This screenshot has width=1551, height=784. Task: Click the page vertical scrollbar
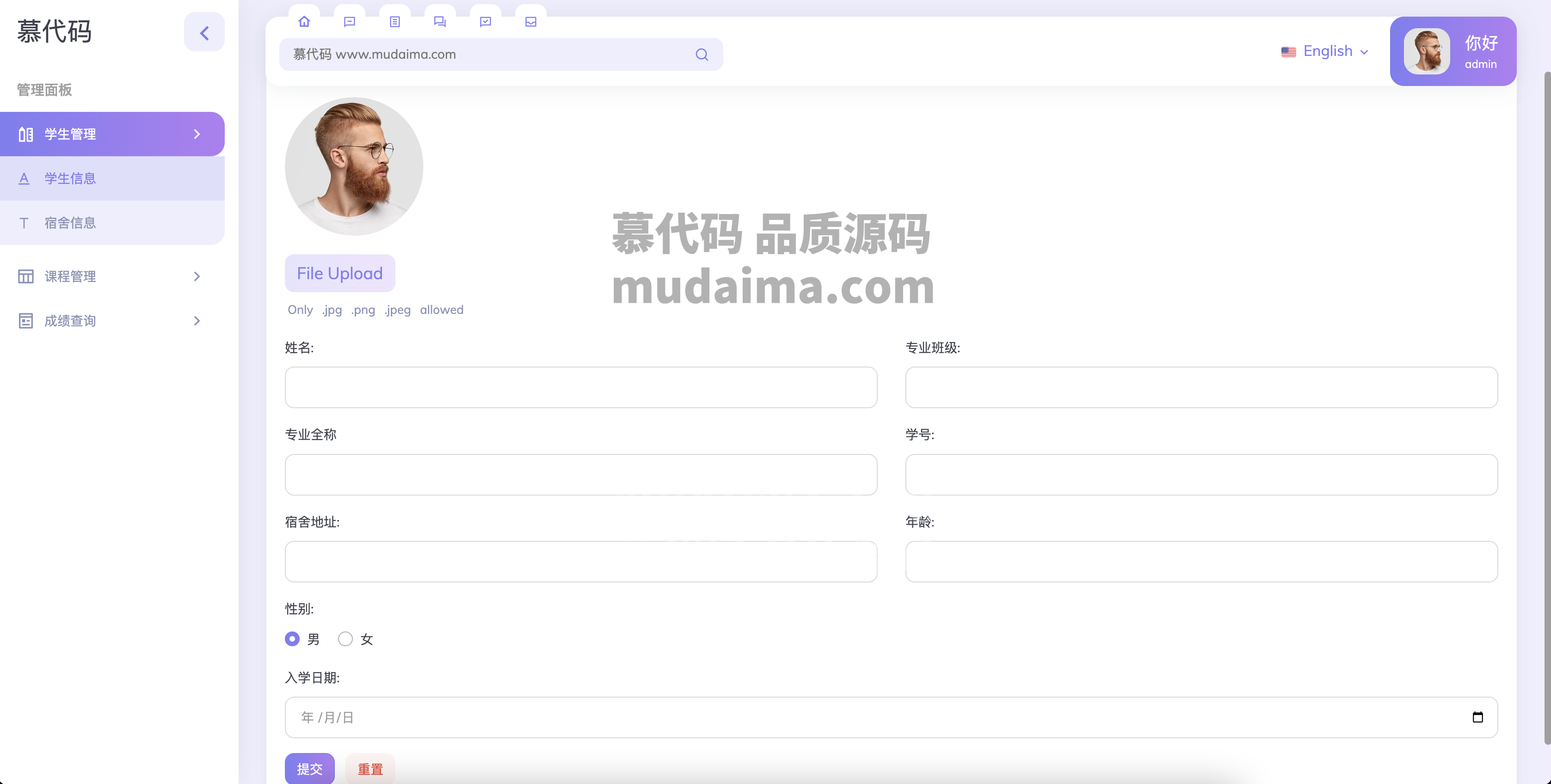1547,408
